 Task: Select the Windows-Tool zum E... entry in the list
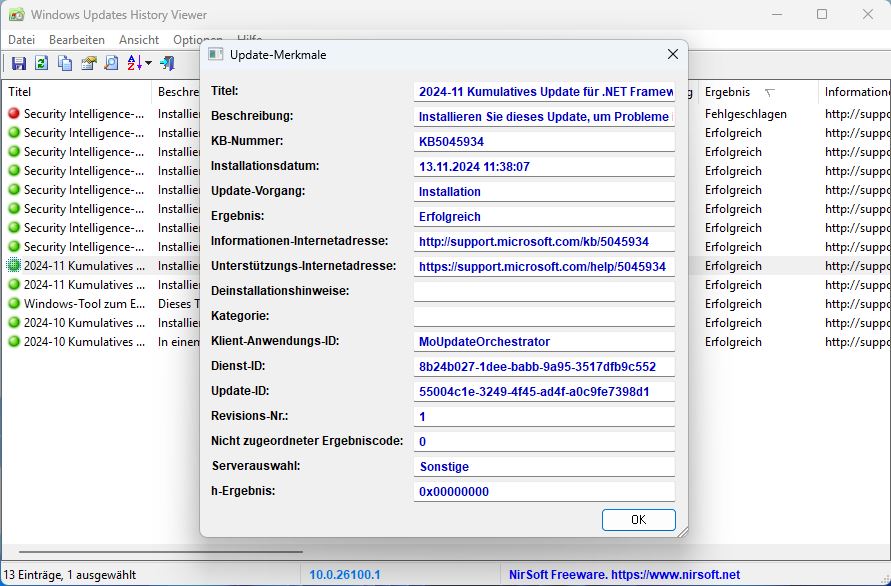(80, 303)
